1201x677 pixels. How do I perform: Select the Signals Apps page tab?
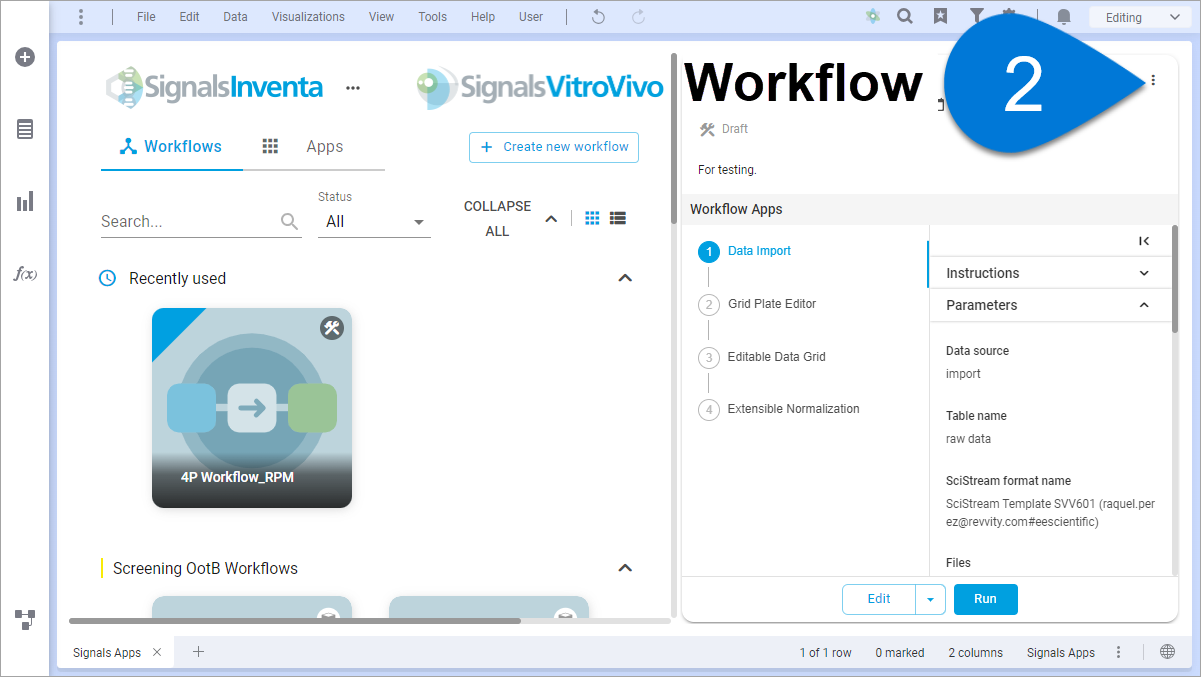click(107, 652)
